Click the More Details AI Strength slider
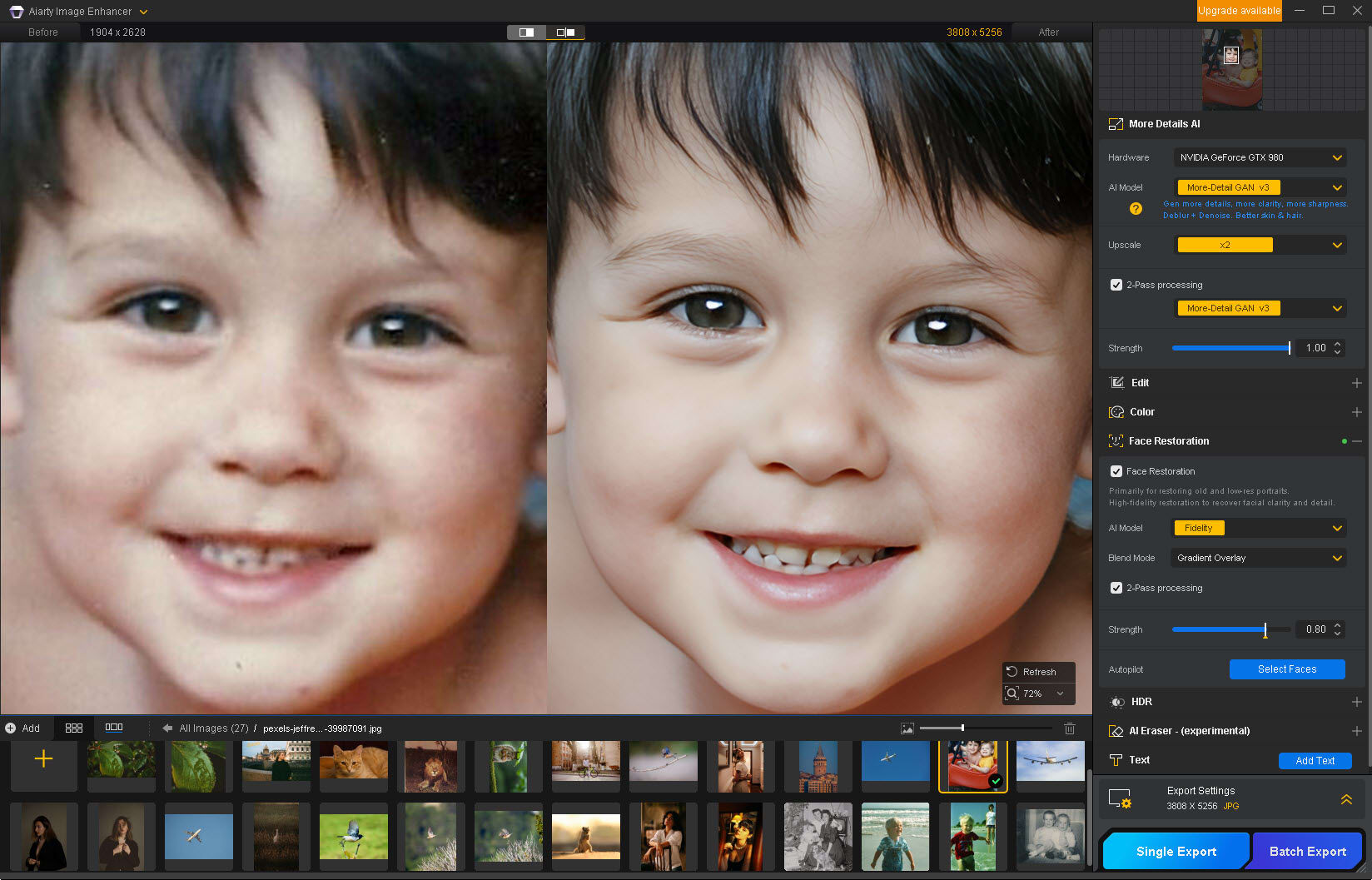 1230,348
